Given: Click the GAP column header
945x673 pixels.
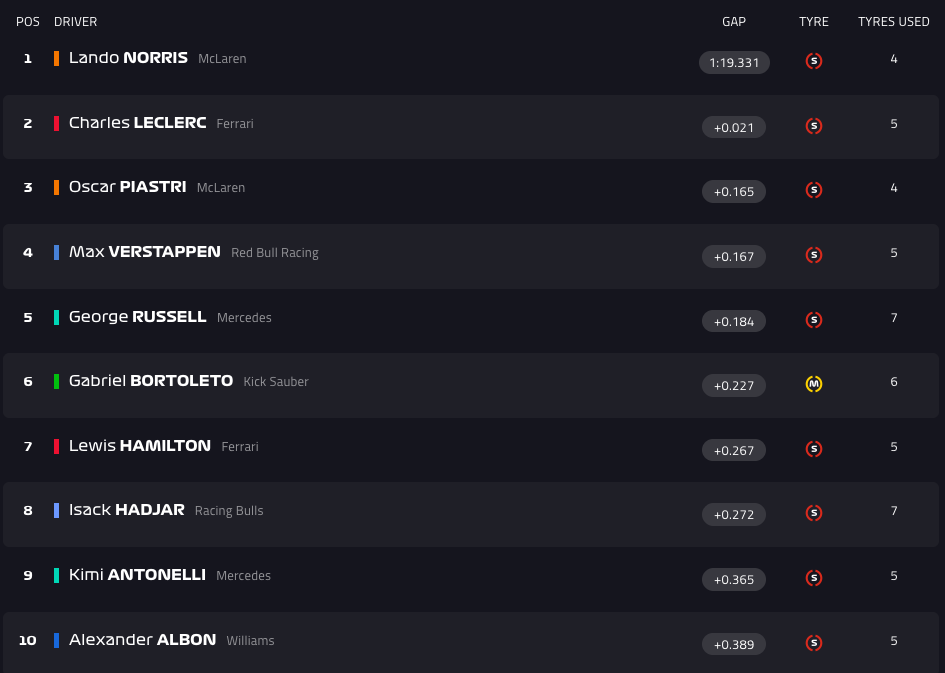Looking at the screenshot, I should 734,22.
